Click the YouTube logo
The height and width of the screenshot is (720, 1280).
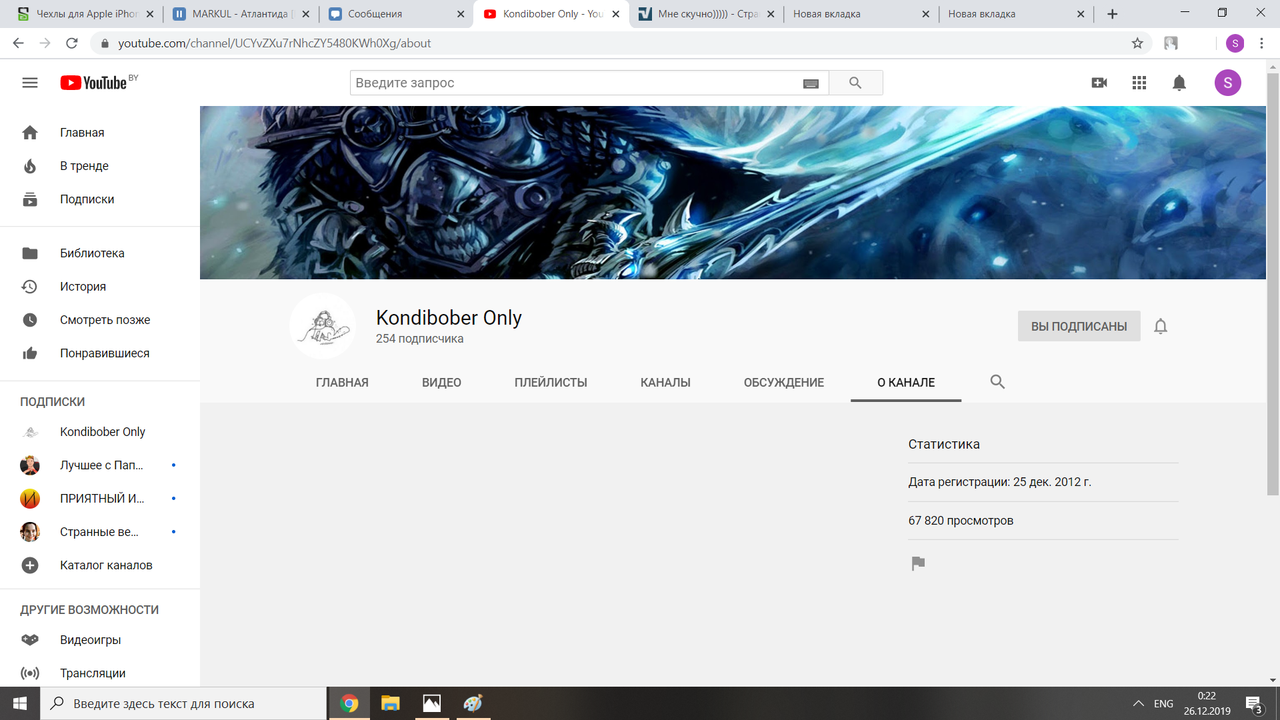[x=93, y=83]
